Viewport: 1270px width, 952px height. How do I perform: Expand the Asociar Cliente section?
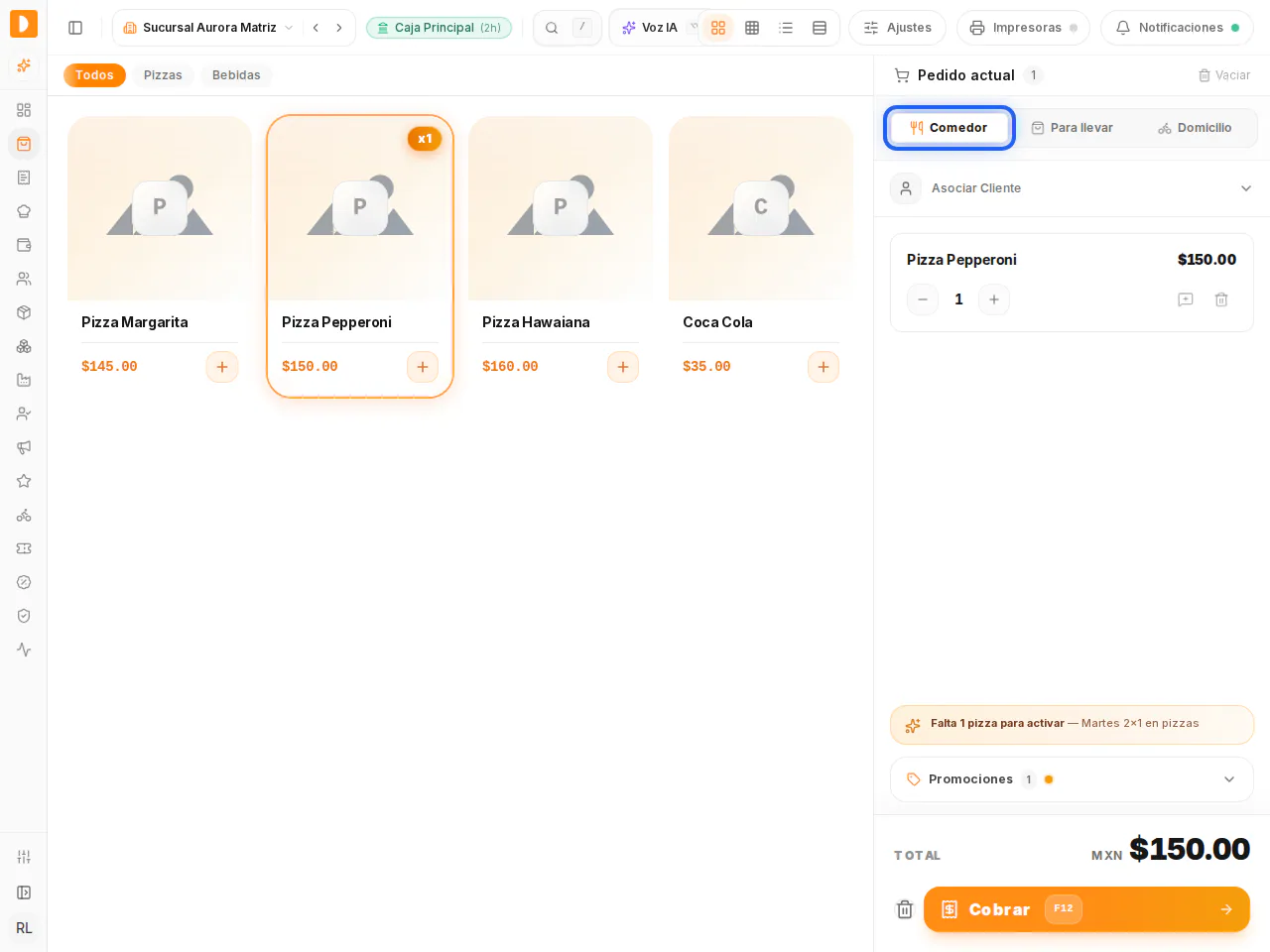point(1072,188)
